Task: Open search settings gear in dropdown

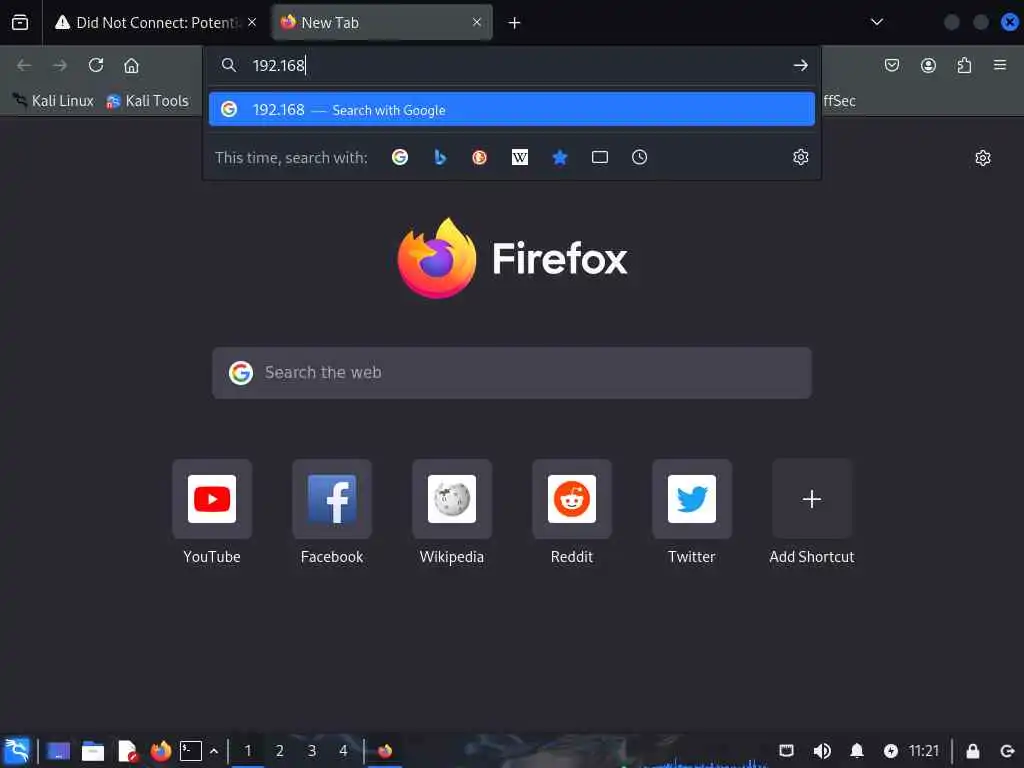Action: point(801,157)
